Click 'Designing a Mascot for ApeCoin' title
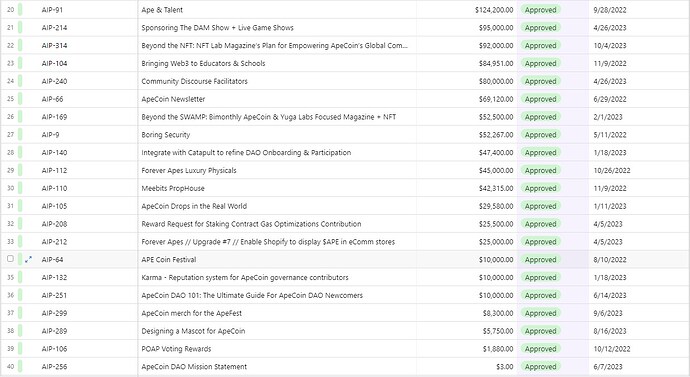The height and width of the screenshot is (377, 690). [193, 331]
